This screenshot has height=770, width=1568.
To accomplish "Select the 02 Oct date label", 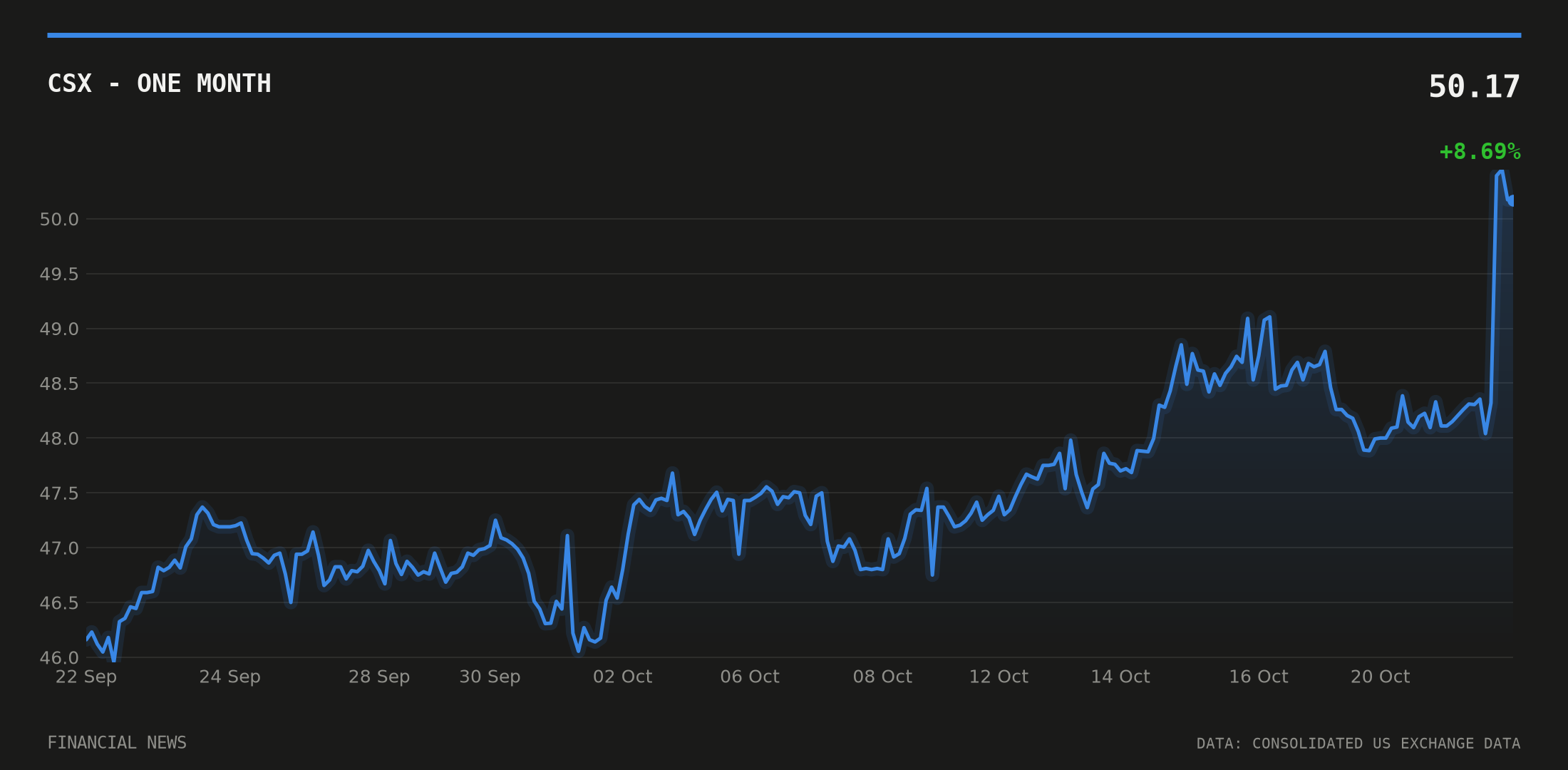I will [x=622, y=677].
